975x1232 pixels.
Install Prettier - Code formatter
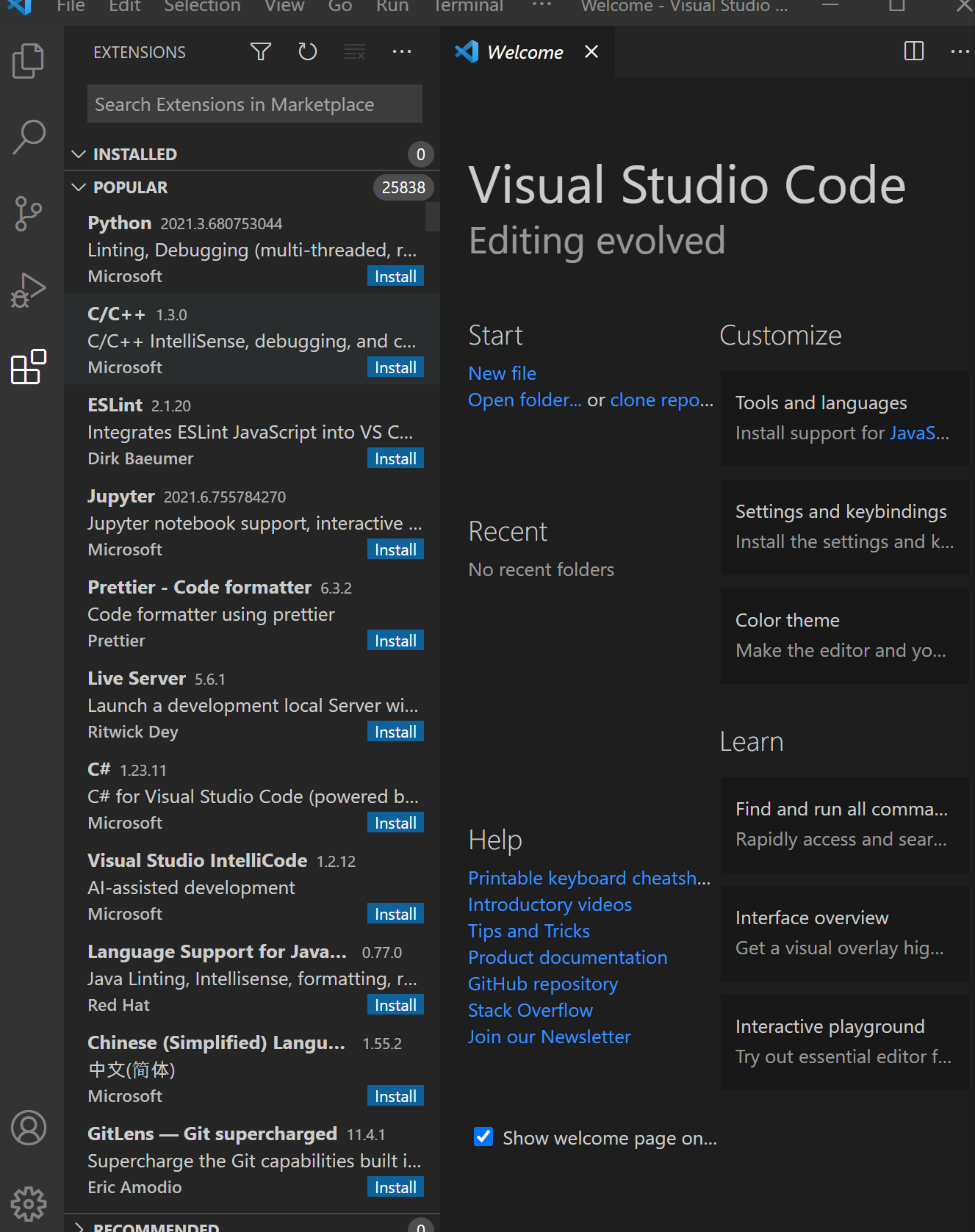coord(395,641)
